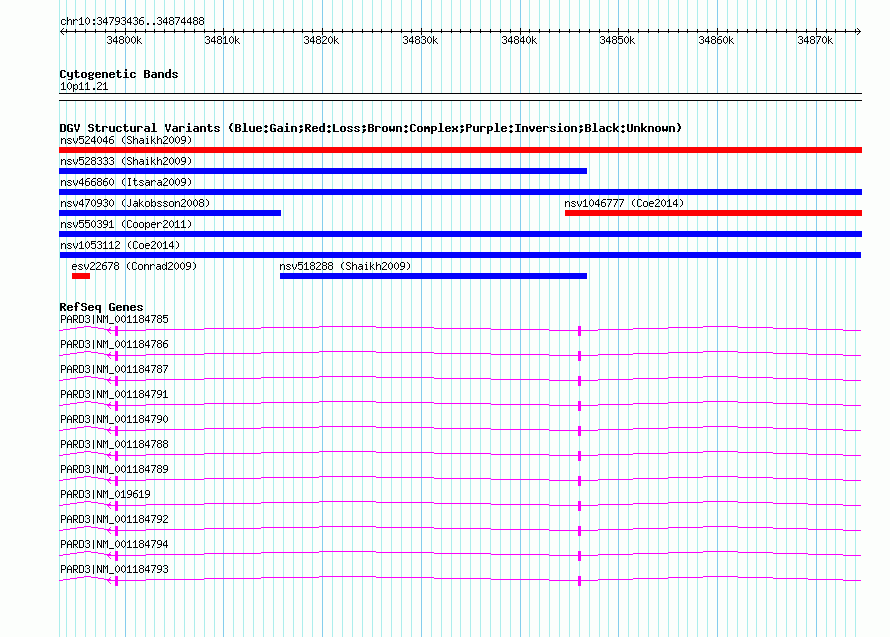The height and width of the screenshot is (637, 890).
Task: Click the left exon arrow of NM_001184790
Action: click(113, 431)
